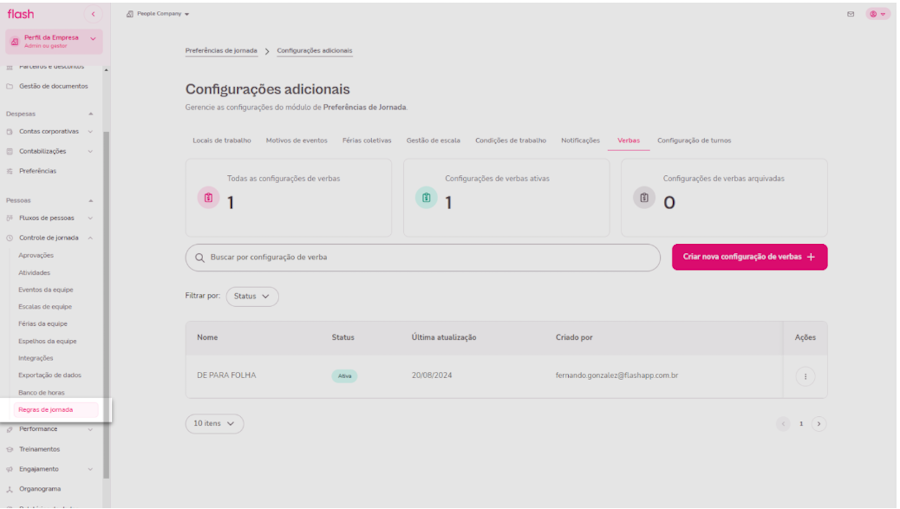Switch to Motivos de eventos tab

coord(296,141)
